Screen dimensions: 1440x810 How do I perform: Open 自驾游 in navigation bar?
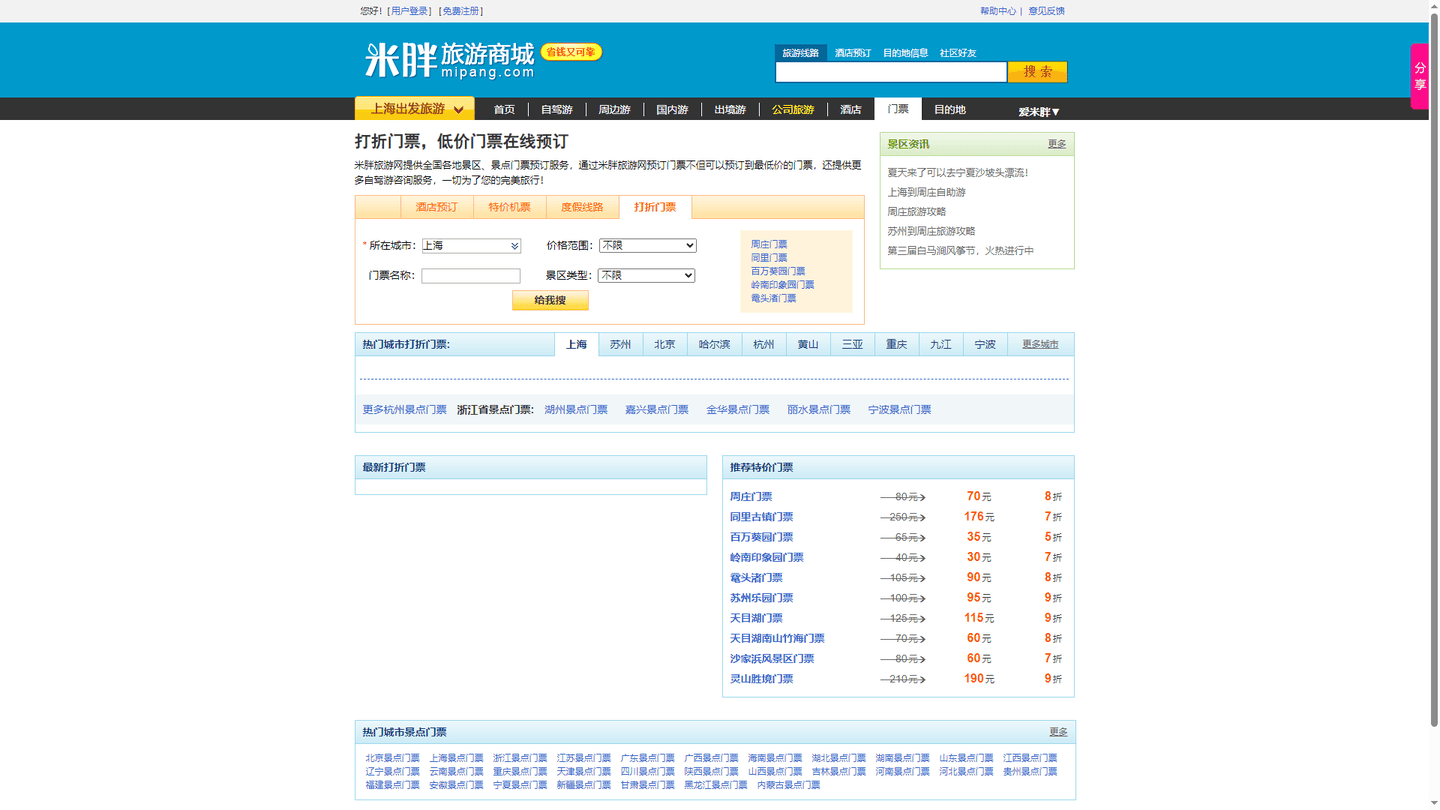coord(557,109)
